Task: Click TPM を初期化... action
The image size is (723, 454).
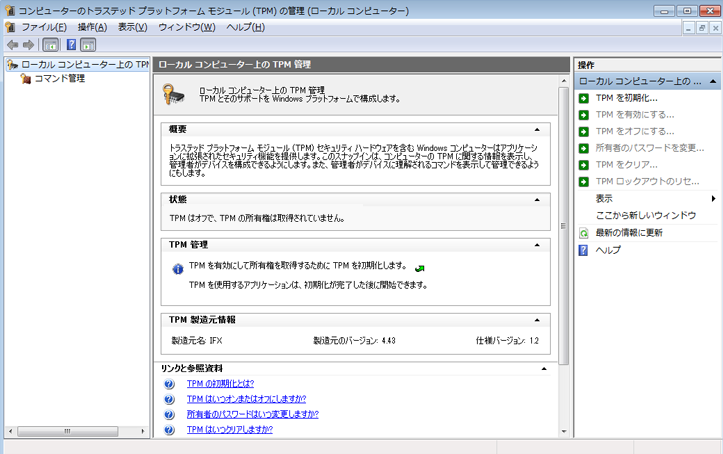Action: [626, 98]
